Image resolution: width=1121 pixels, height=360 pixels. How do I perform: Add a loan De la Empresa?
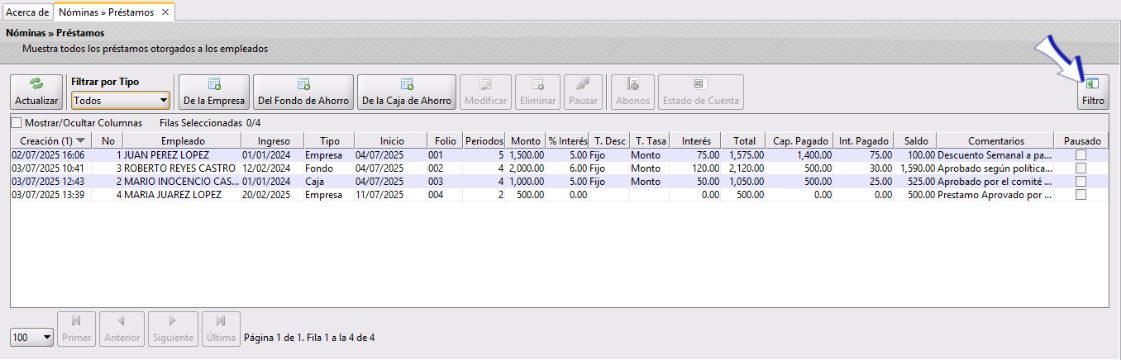214,92
